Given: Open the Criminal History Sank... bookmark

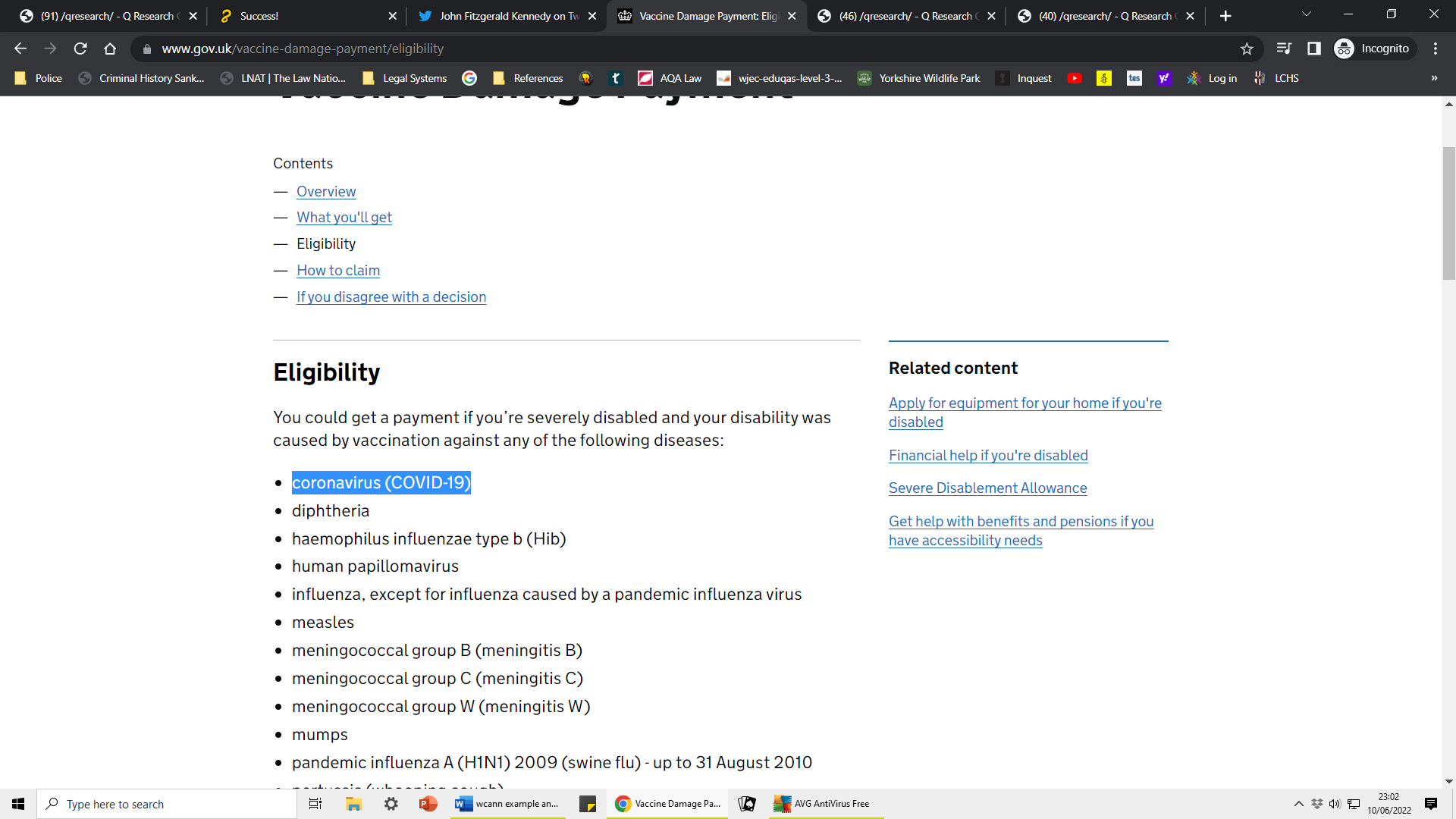Looking at the screenshot, I should [x=142, y=78].
